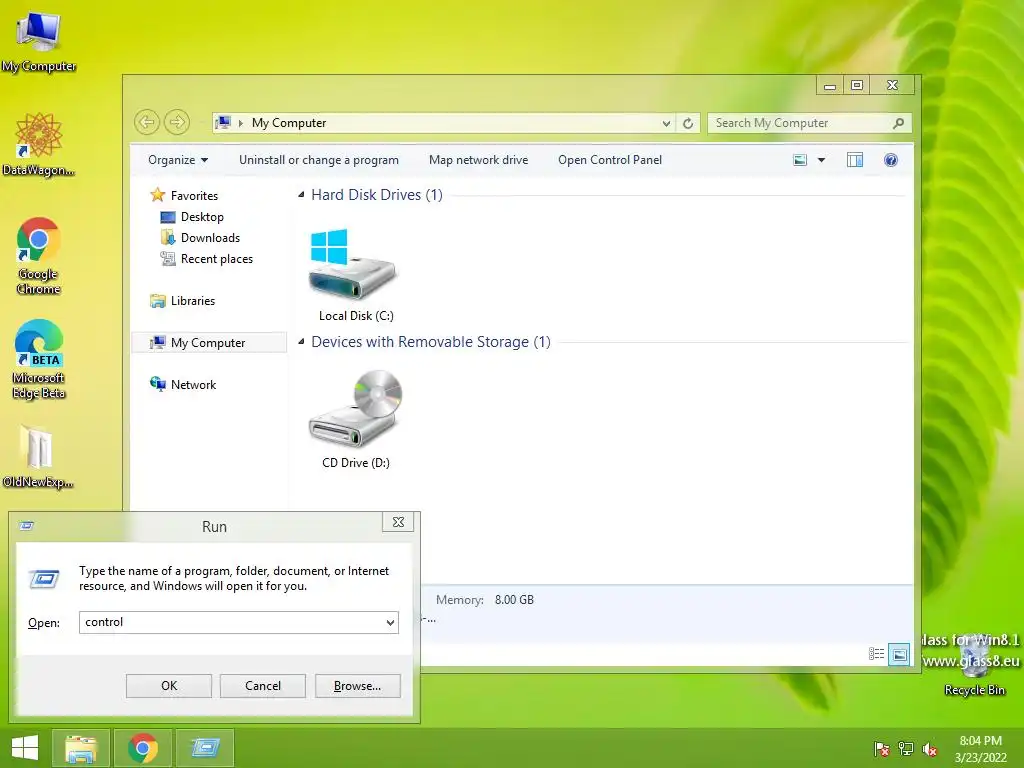
Task: Click OK in the Run dialog
Action: (169, 686)
